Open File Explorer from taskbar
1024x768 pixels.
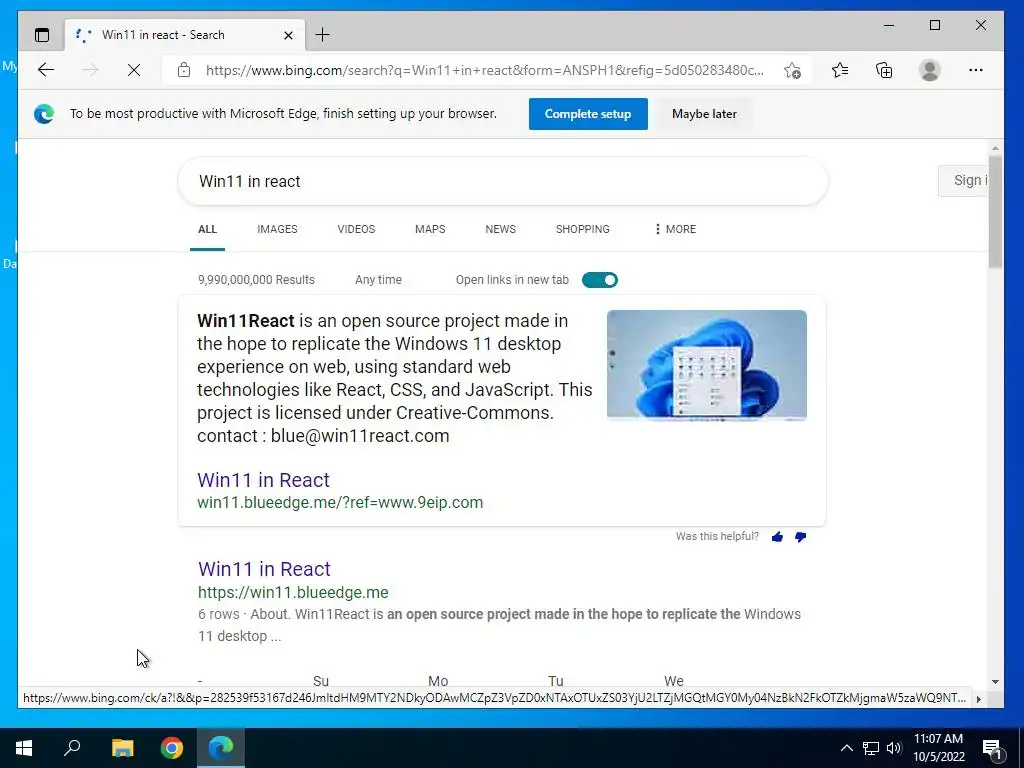click(x=122, y=748)
